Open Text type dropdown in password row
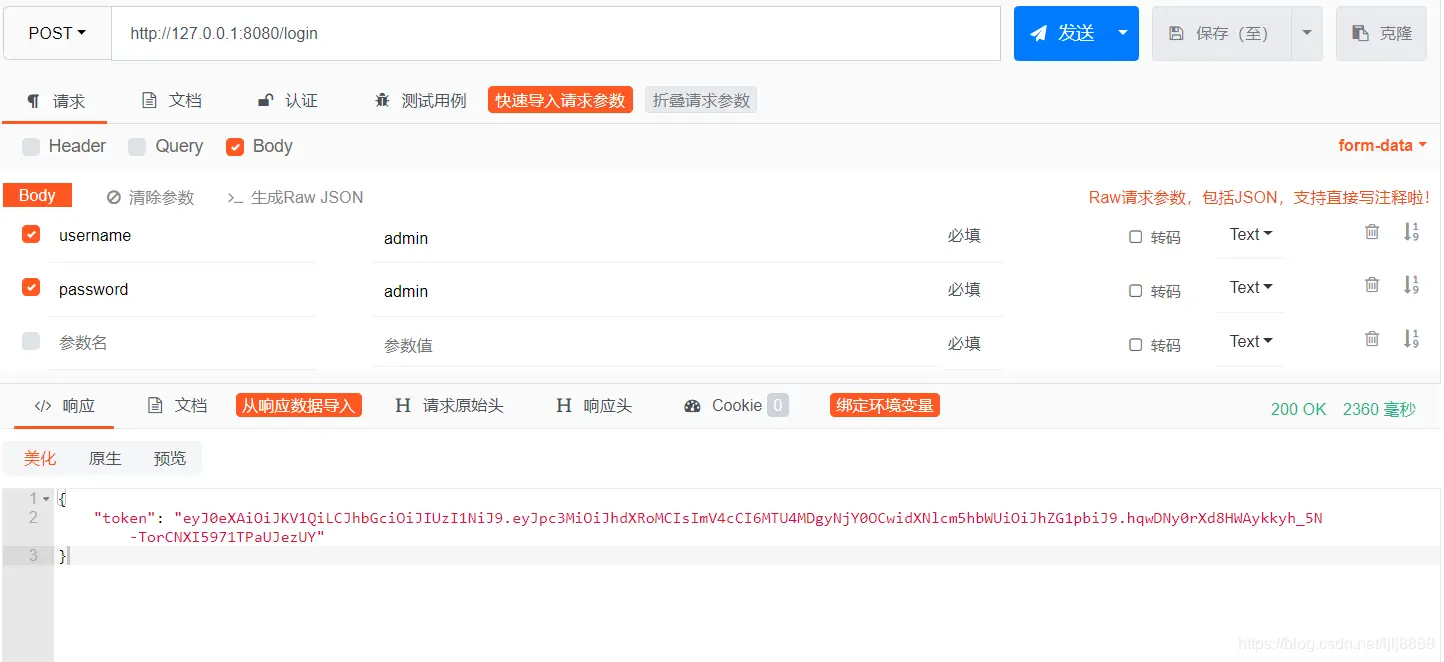Screen dimensions: 1444x662 point(1250,287)
